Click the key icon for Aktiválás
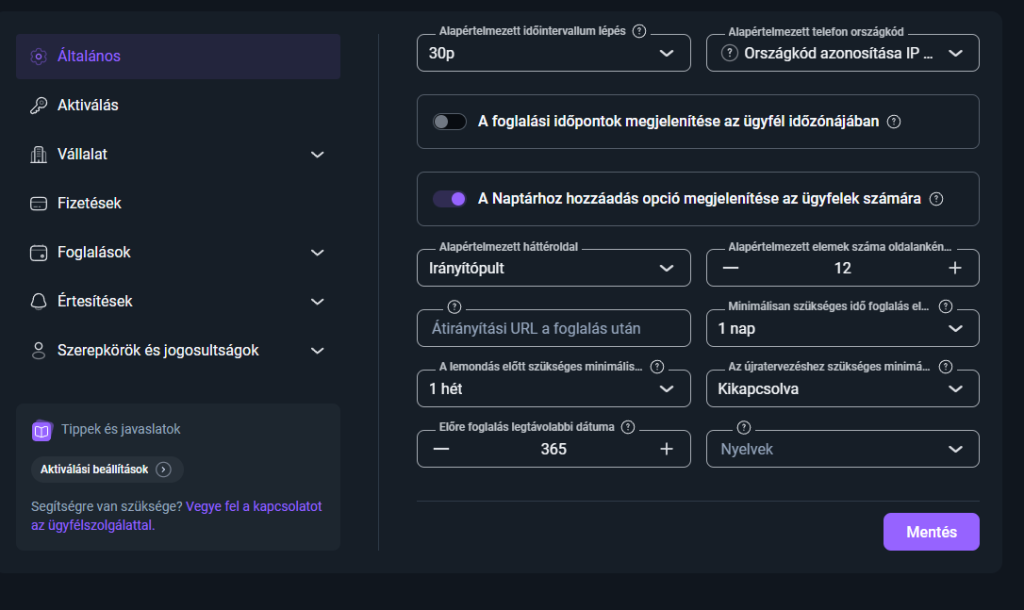Image resolution: width=1024 pixels, height=610 pixels. pos(39,105)
